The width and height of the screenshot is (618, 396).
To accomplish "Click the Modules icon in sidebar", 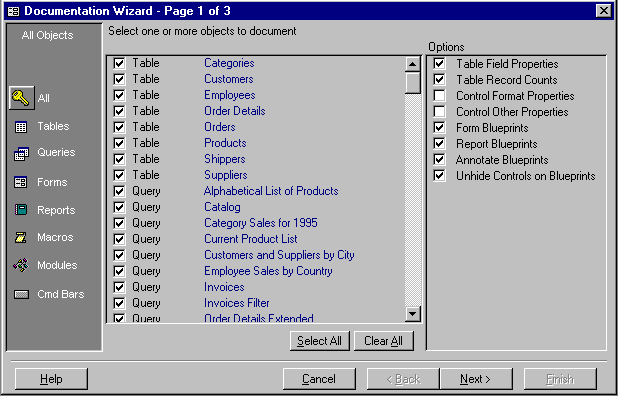I will 20,265.
